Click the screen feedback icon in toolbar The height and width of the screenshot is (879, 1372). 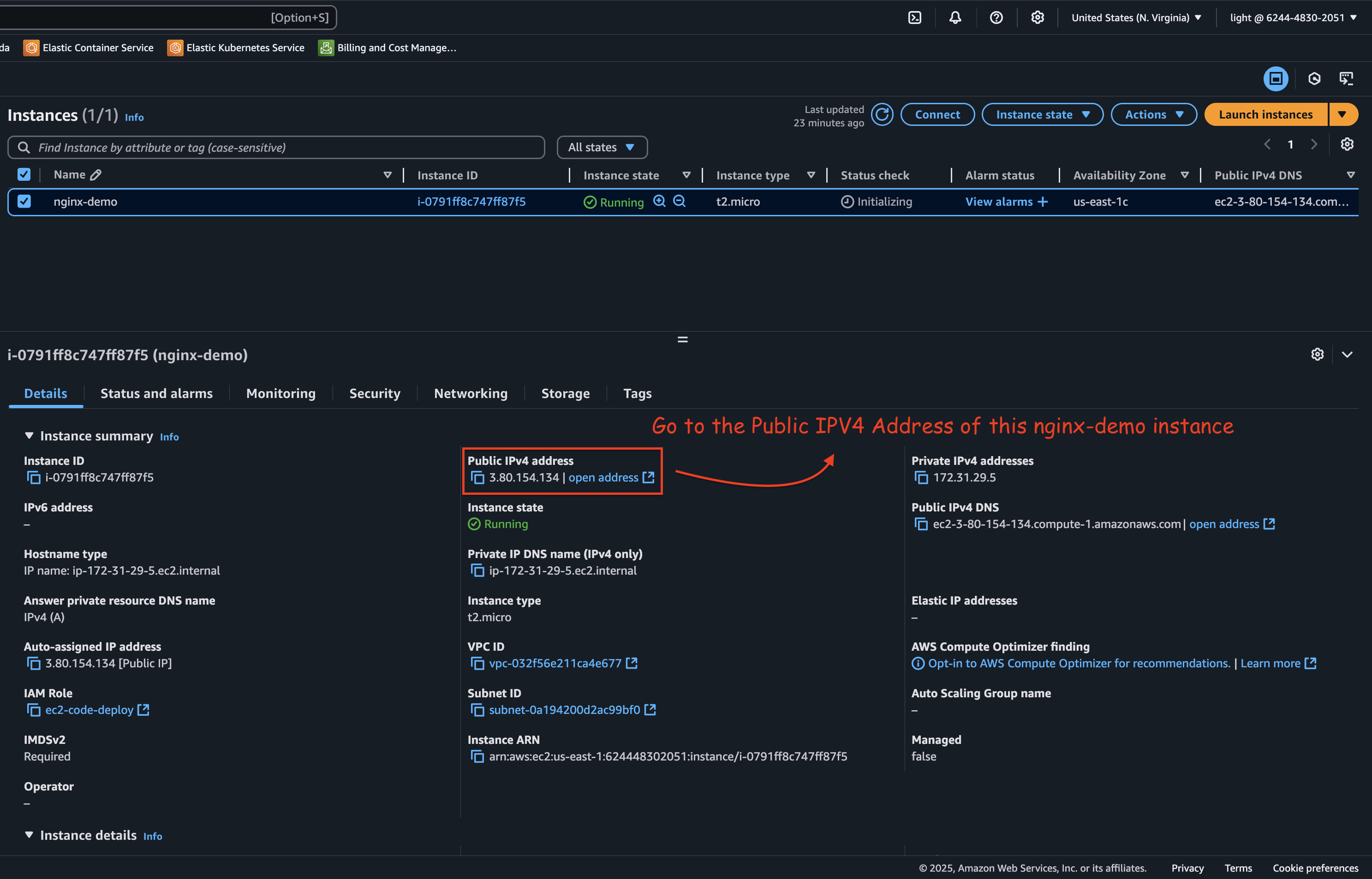[1346, 79]
